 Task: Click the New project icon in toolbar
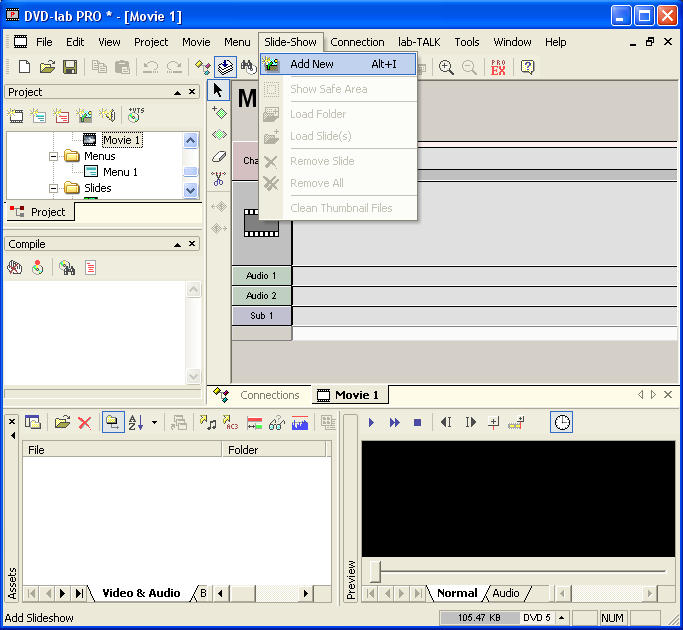(24, 67)
